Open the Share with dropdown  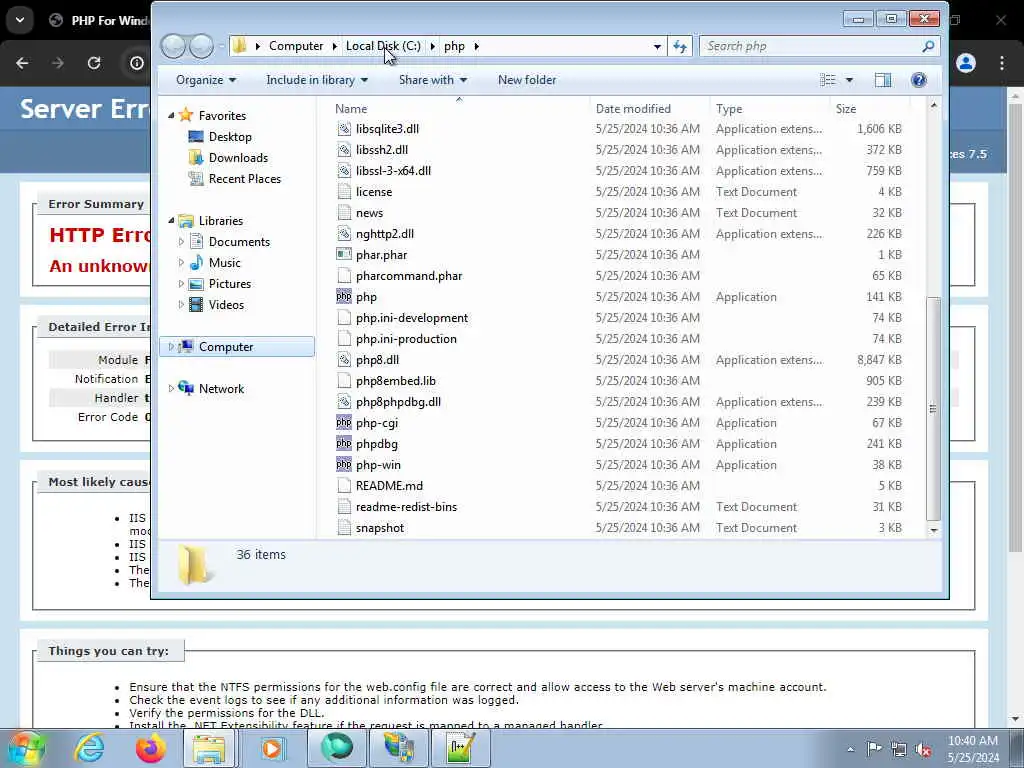point(432,80)
